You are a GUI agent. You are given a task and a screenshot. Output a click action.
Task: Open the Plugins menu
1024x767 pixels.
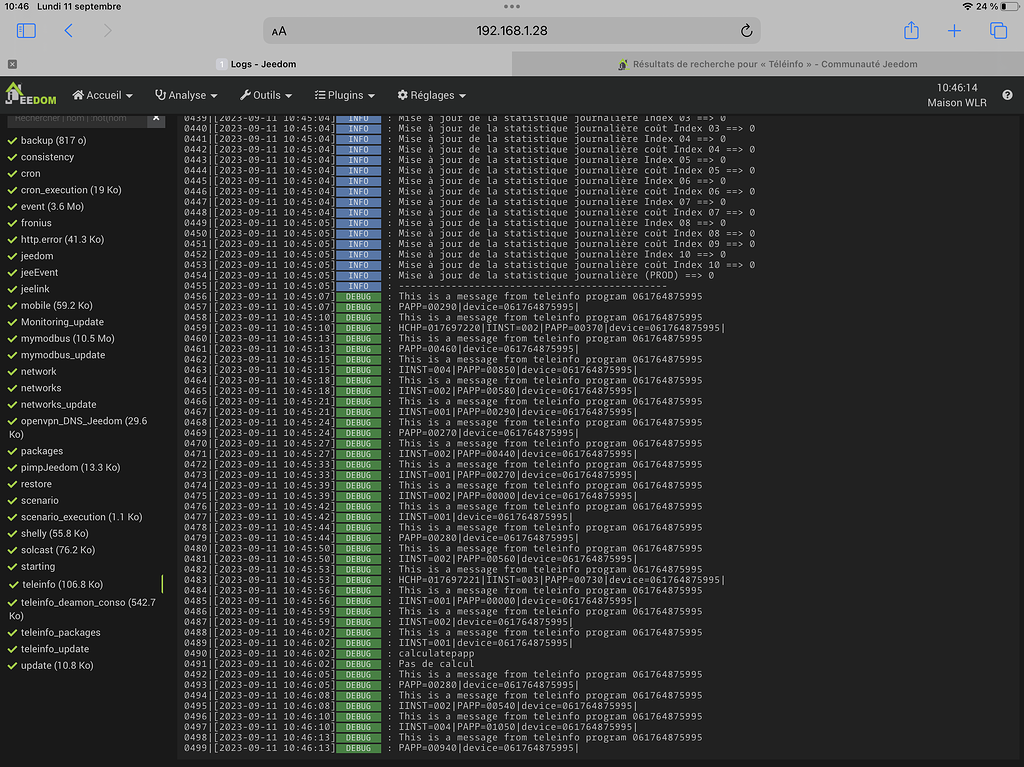344,95
